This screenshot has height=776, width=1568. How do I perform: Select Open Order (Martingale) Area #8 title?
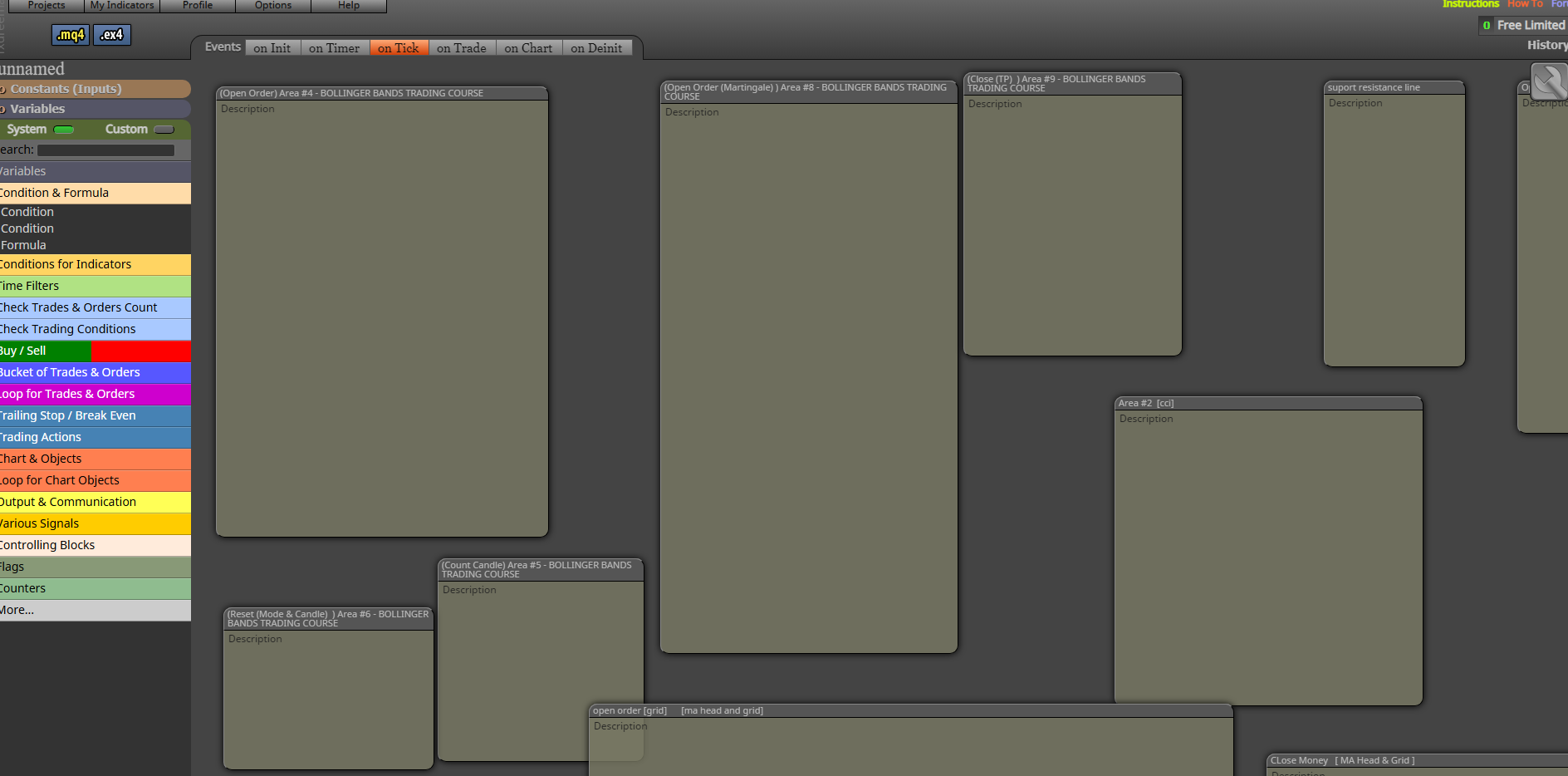pyautogui.click(x=809, y=91)
